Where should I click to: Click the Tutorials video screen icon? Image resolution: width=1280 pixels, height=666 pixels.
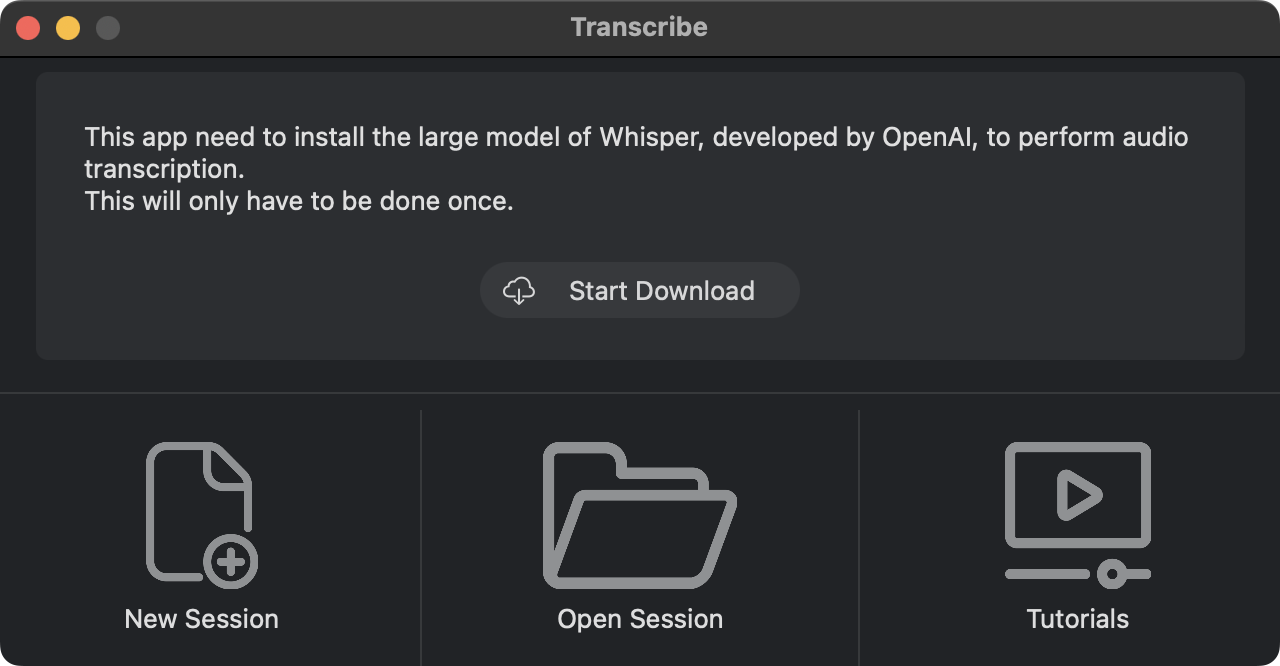point(1077,495)
